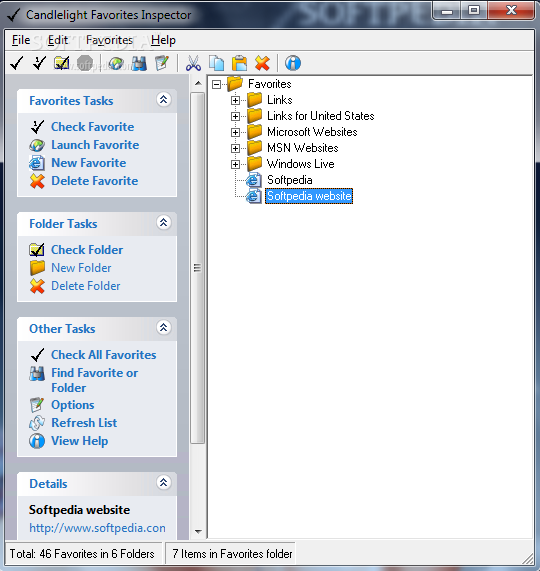The width and height of the screenshot is (540, 571).
Task: Collapse the Details panel
Action: 163,483
